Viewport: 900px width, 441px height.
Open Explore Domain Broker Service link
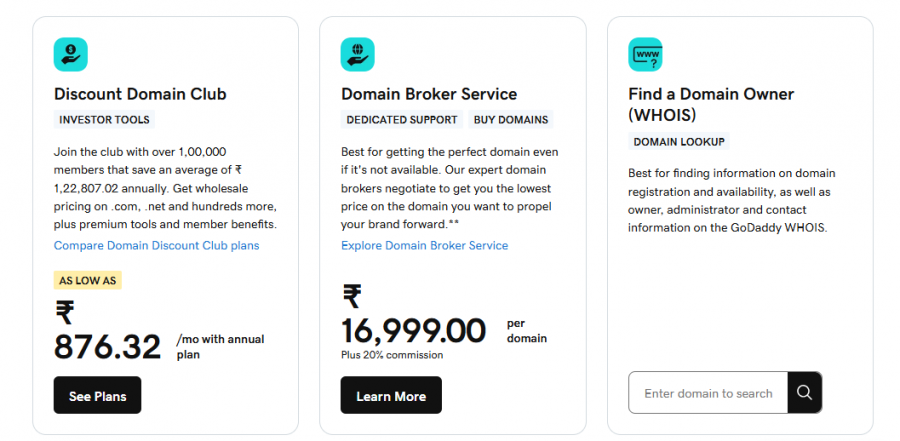click(x=424, y=245)
